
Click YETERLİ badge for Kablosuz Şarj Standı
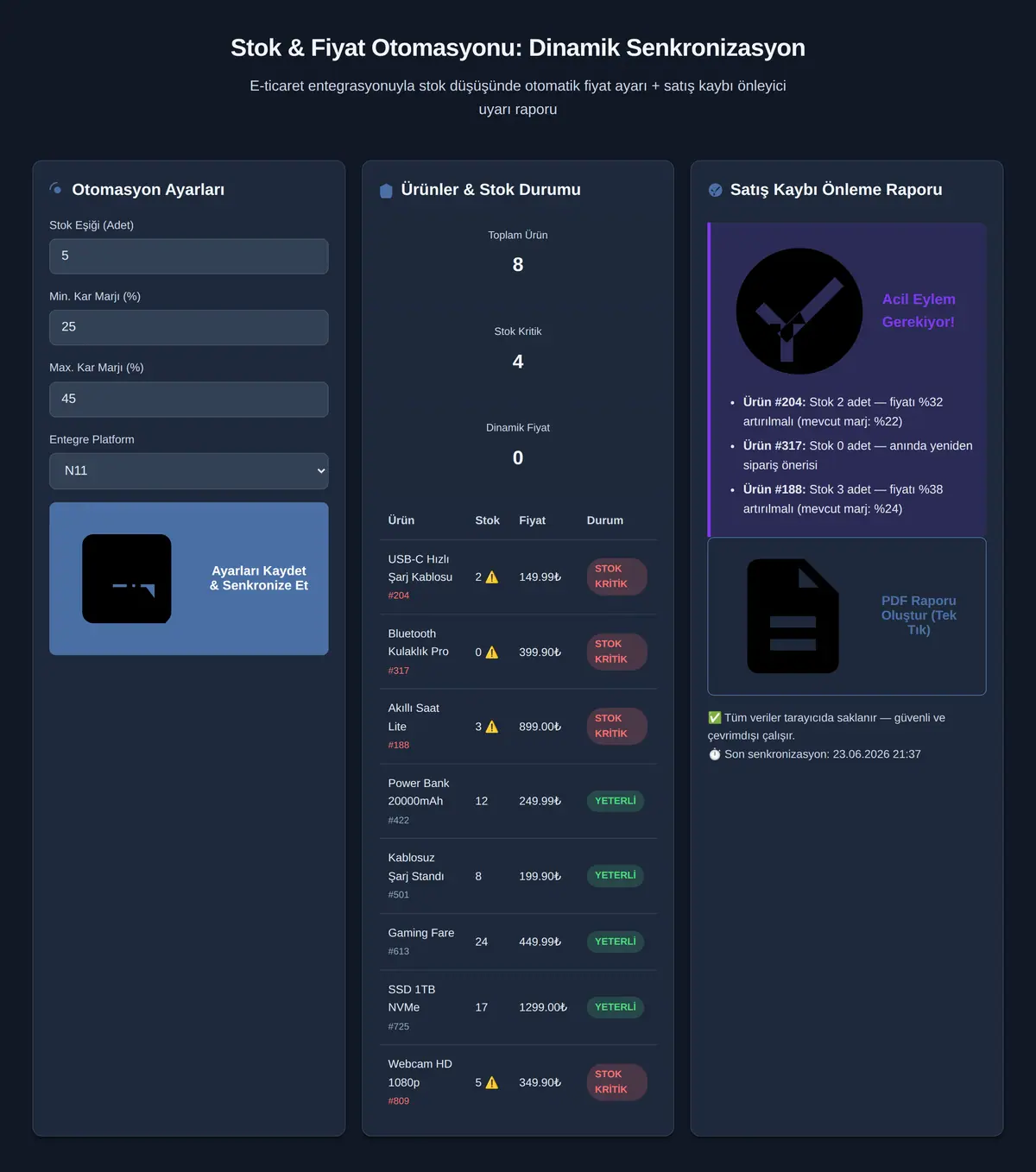[616, 875]
